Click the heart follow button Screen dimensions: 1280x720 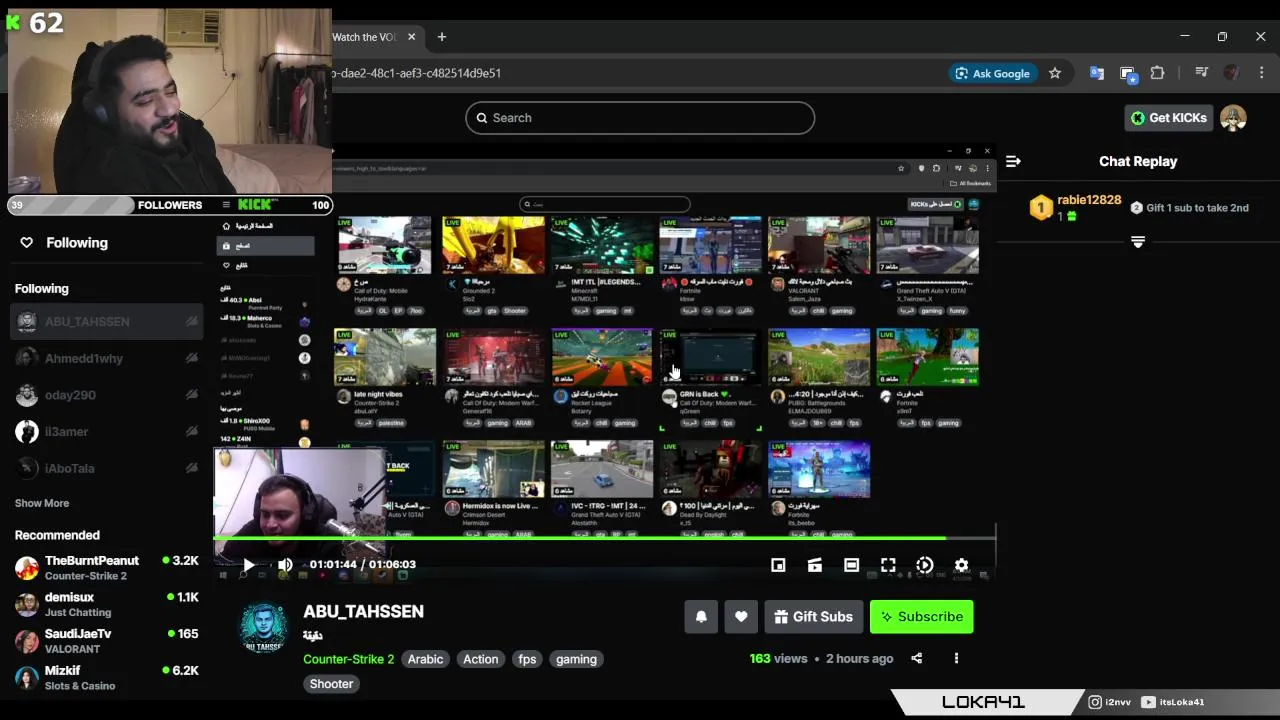(x=741, y=617)
